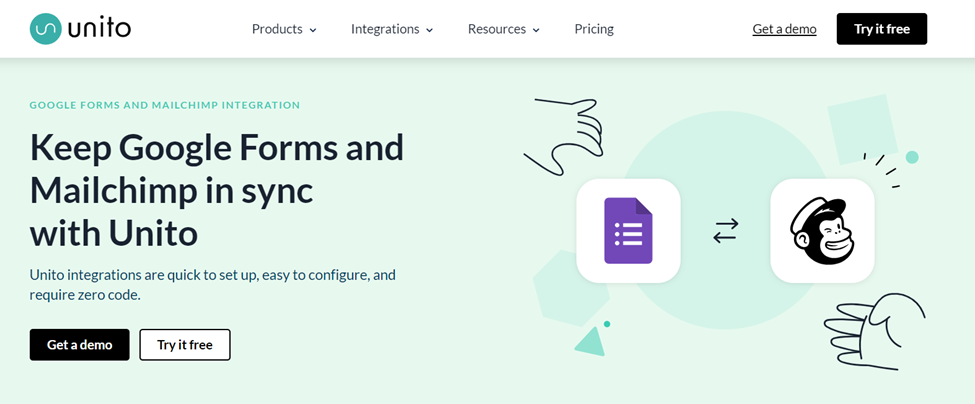
Task: Click the Keep Google Forms and Mailchimp headline
Action: click(x=217, y=190)
